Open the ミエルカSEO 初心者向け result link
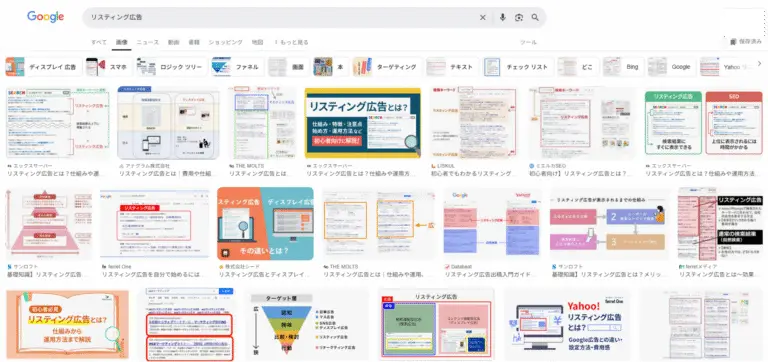The image size is (768, 362). click(x=581, y=170)
